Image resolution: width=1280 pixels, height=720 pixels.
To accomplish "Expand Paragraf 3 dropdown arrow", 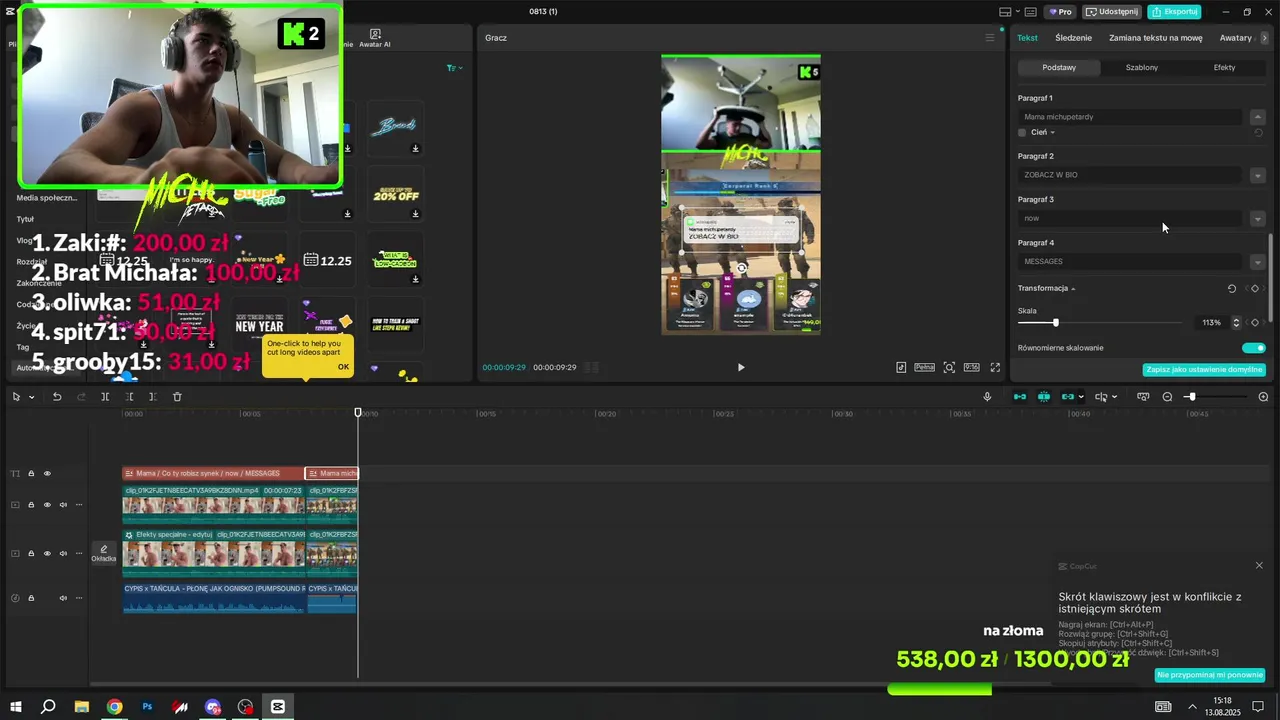I will pos(1258,218).
